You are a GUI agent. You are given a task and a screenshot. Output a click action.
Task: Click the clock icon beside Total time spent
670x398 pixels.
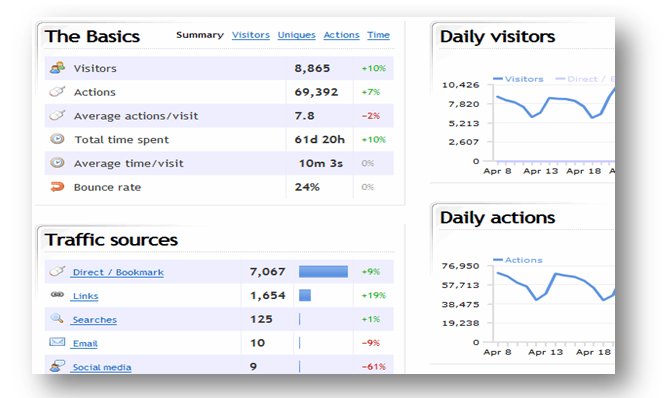(57, 139)
